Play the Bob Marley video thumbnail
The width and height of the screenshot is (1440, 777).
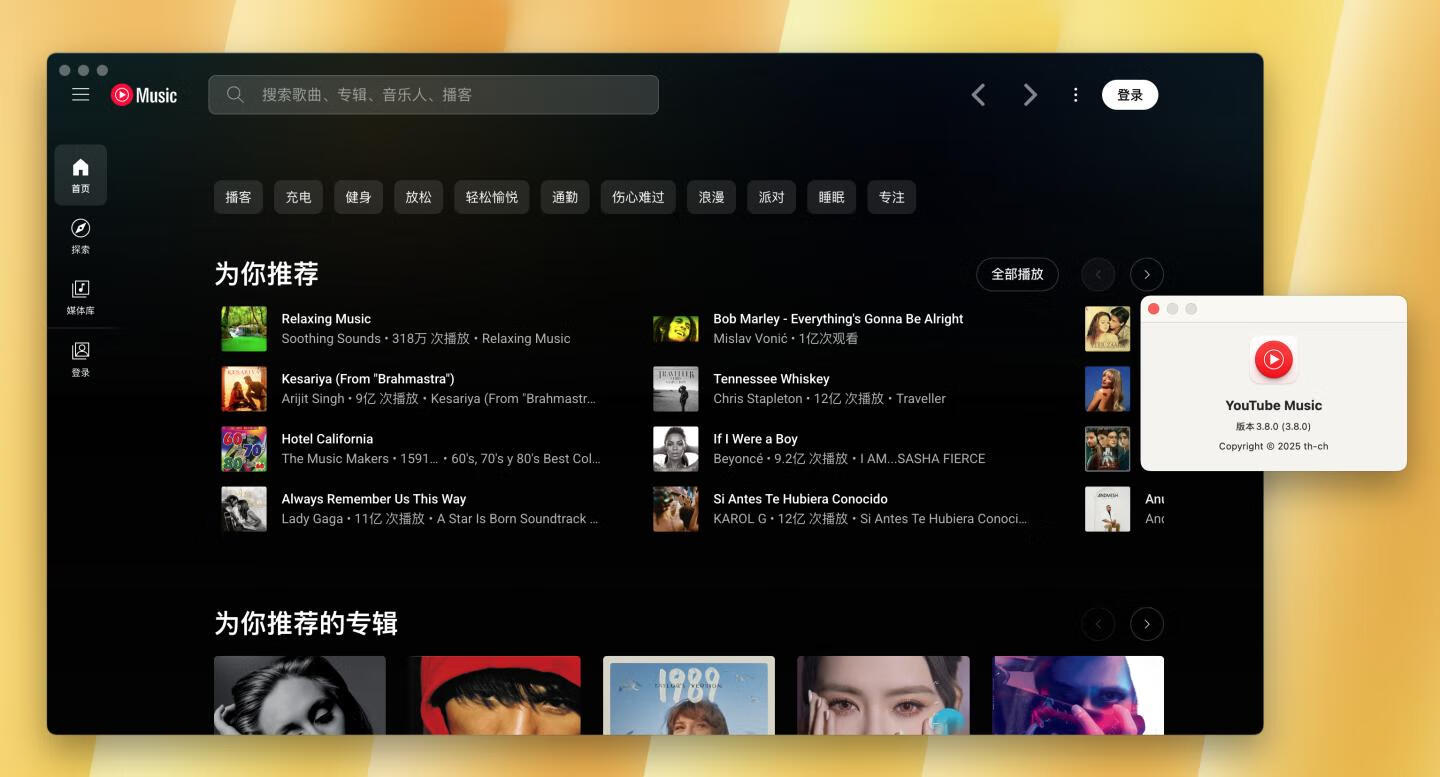point(676,329)
